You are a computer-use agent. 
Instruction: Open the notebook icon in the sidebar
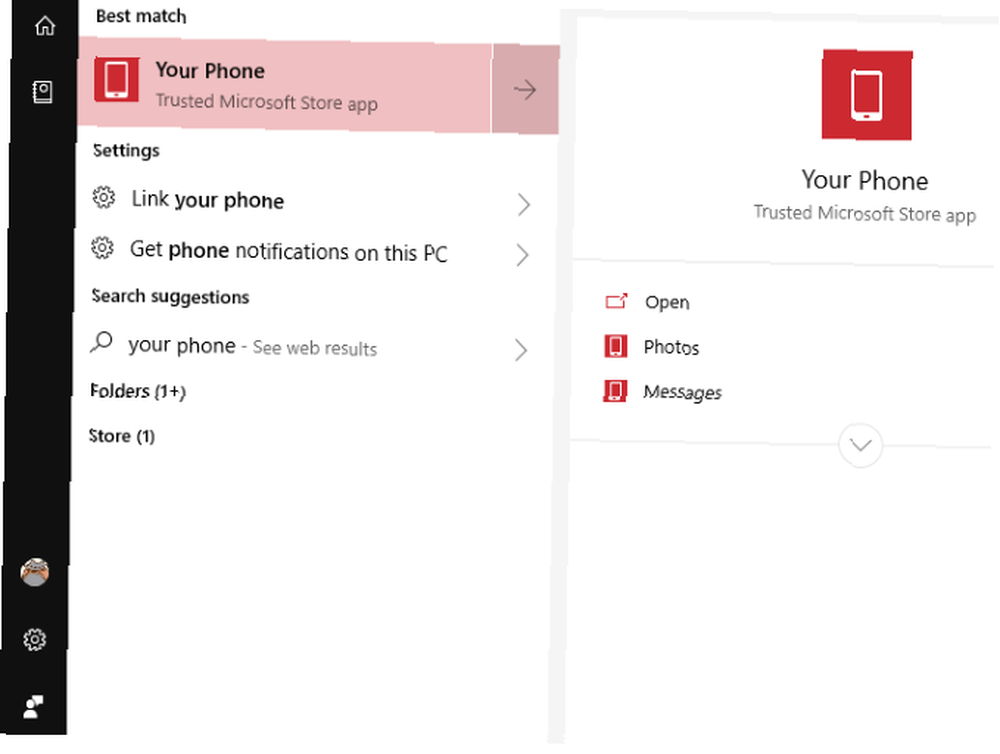(x=43, y=92)
